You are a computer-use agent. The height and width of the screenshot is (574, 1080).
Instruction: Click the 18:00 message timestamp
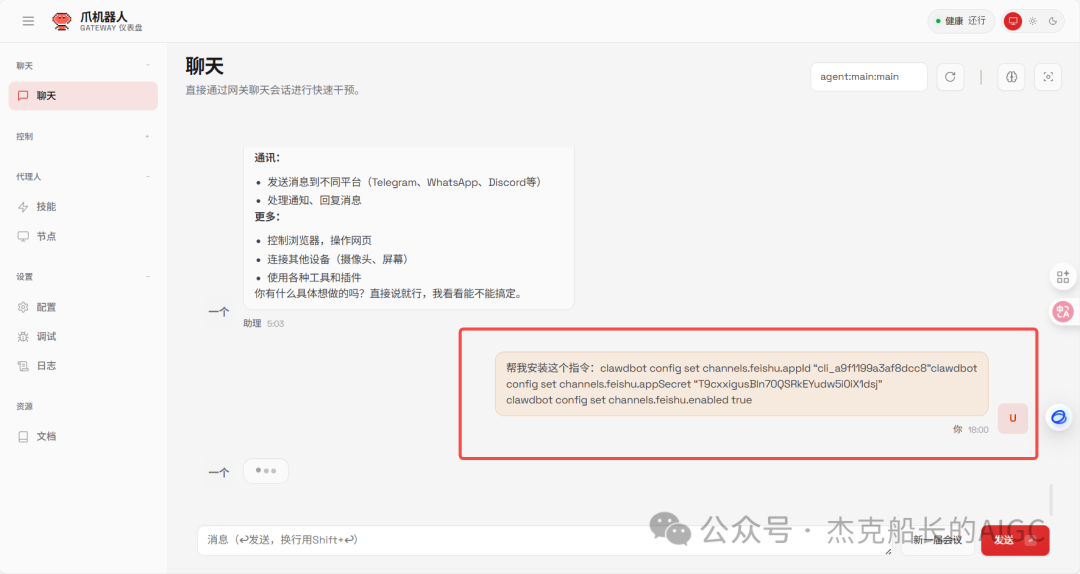point(978,430)
